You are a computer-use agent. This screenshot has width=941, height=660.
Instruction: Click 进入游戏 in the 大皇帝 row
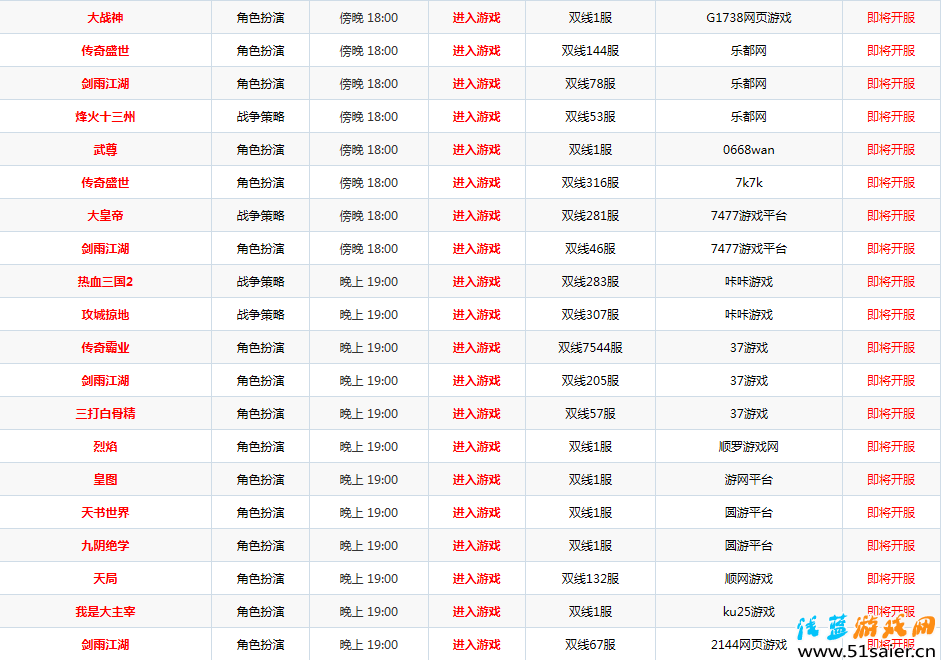pyautogui.click(x=477, y=216)
